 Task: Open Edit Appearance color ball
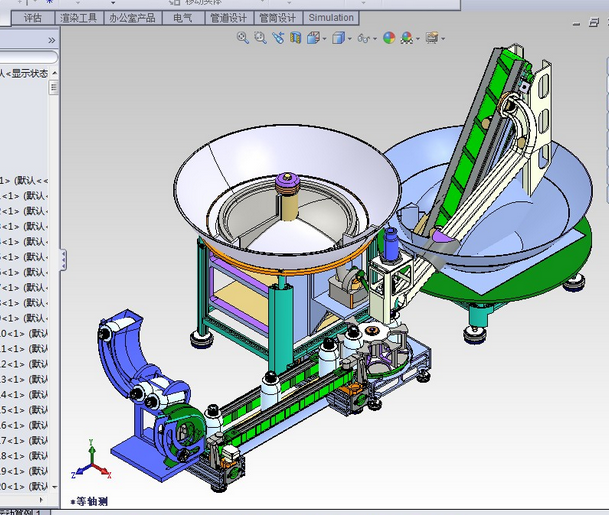pos(389,38)
